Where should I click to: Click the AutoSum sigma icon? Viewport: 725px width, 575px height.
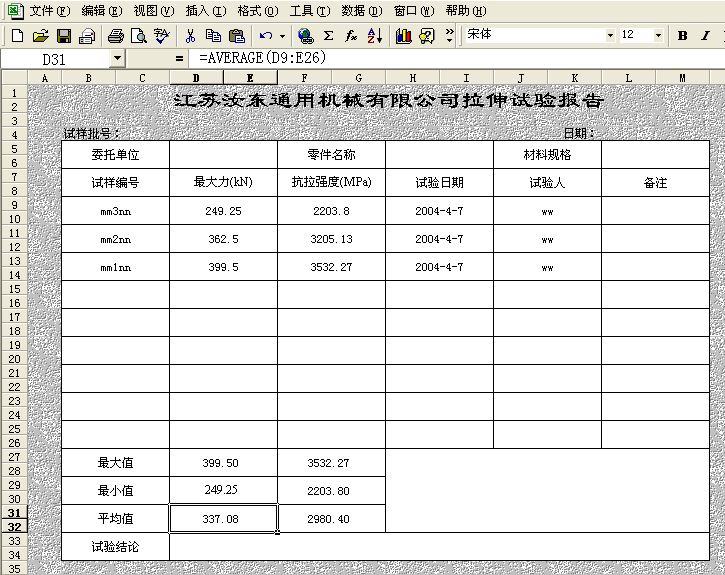pos(328,36)
